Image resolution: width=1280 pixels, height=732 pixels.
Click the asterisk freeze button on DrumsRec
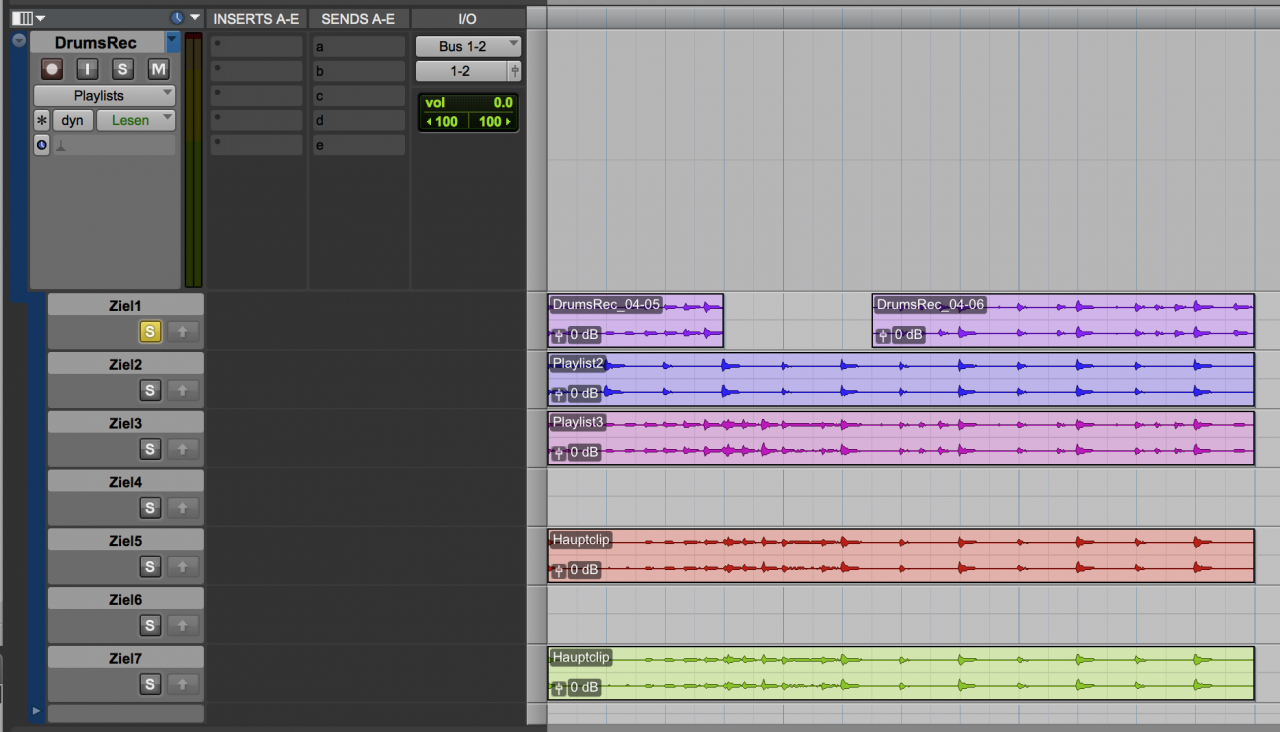coord(41,120)
